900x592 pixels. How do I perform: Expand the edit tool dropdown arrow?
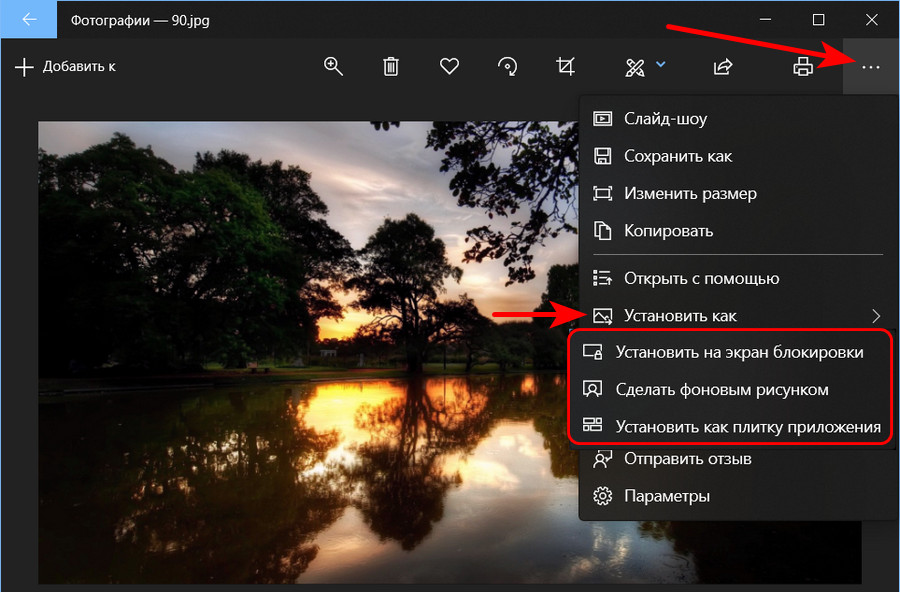[x=661, y=66]
